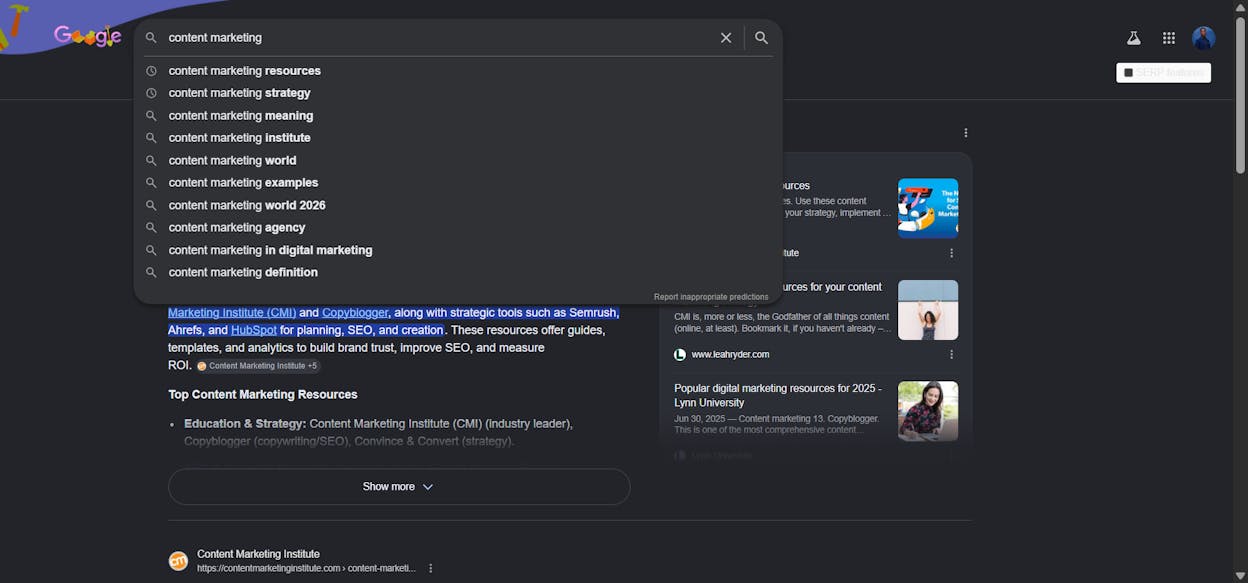Screen dimensions: 1248x583
Task: Expand AI overview with Show more
Action: click(399, 487)
